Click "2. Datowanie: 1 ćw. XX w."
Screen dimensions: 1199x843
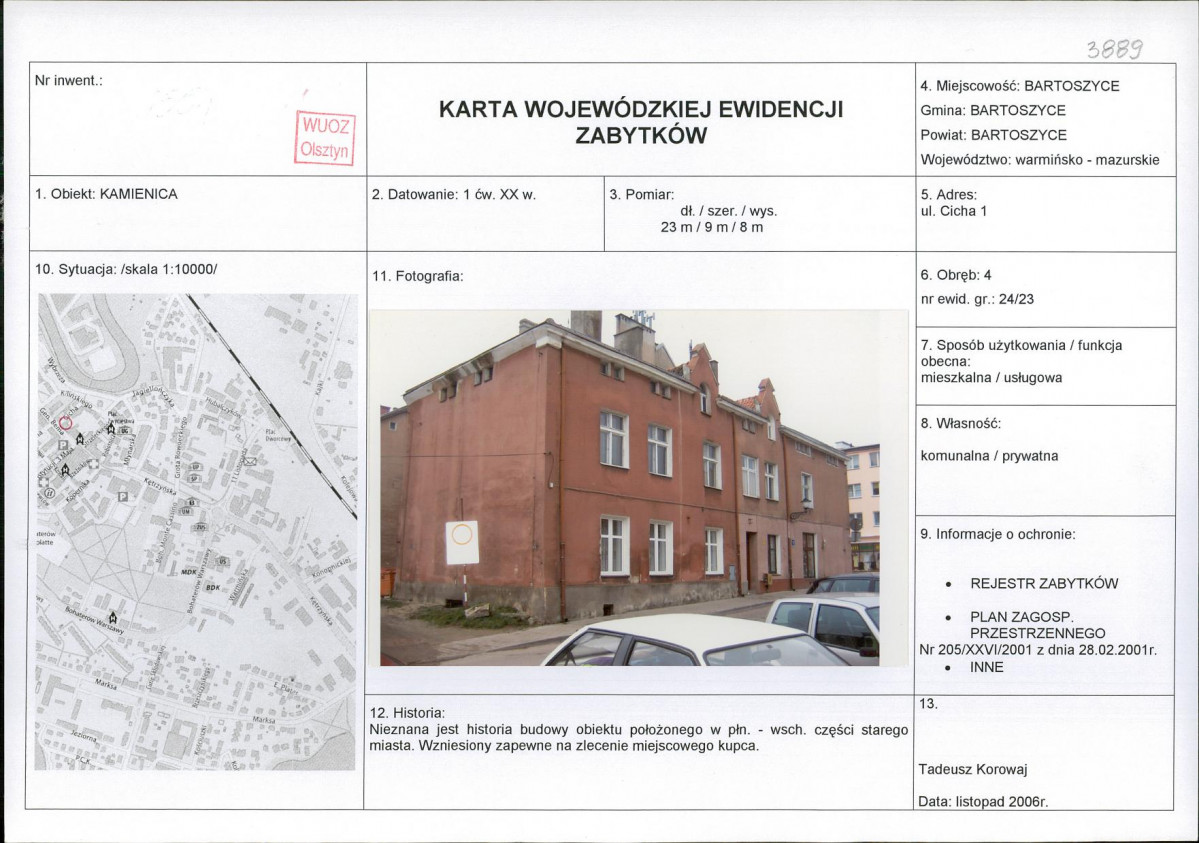pyautogui.click(x=454, y=194)
